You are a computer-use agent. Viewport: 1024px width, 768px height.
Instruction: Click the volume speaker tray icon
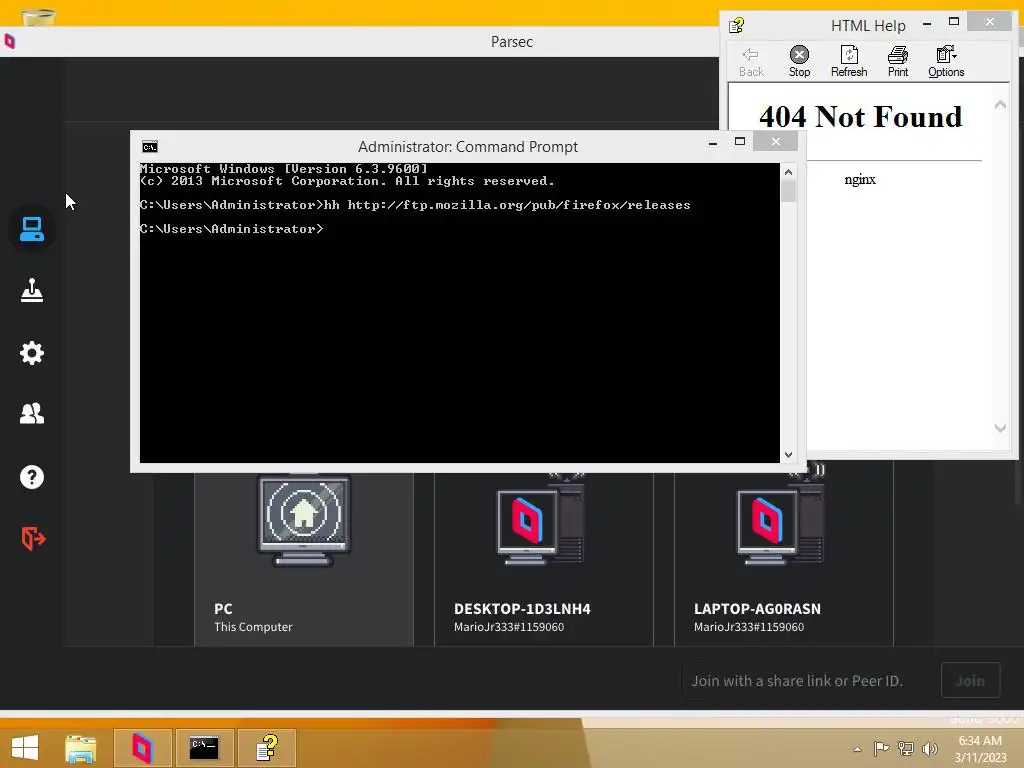point(930,748)
